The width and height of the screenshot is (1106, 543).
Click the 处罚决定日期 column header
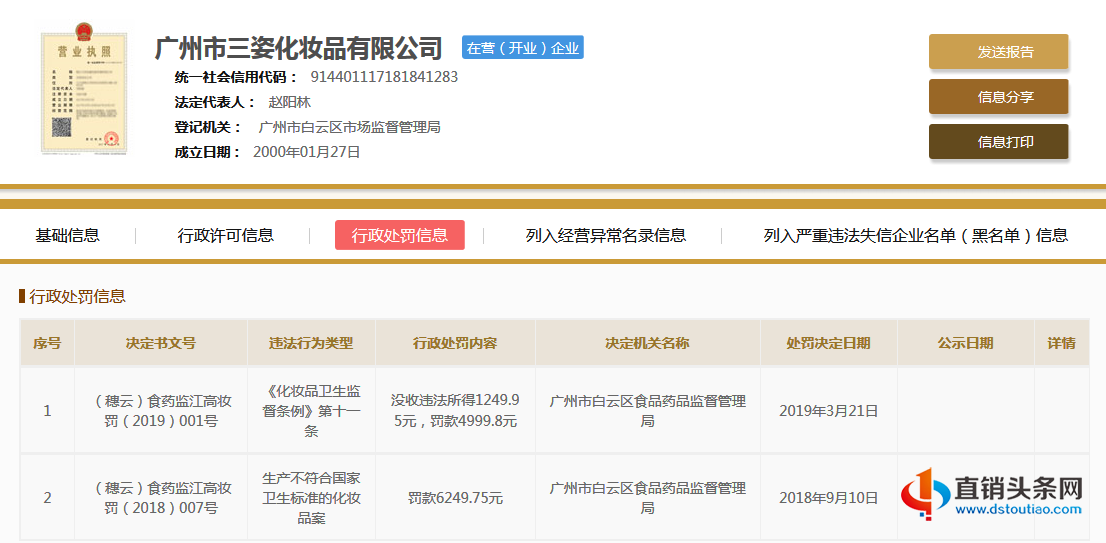tap(829, 343)
